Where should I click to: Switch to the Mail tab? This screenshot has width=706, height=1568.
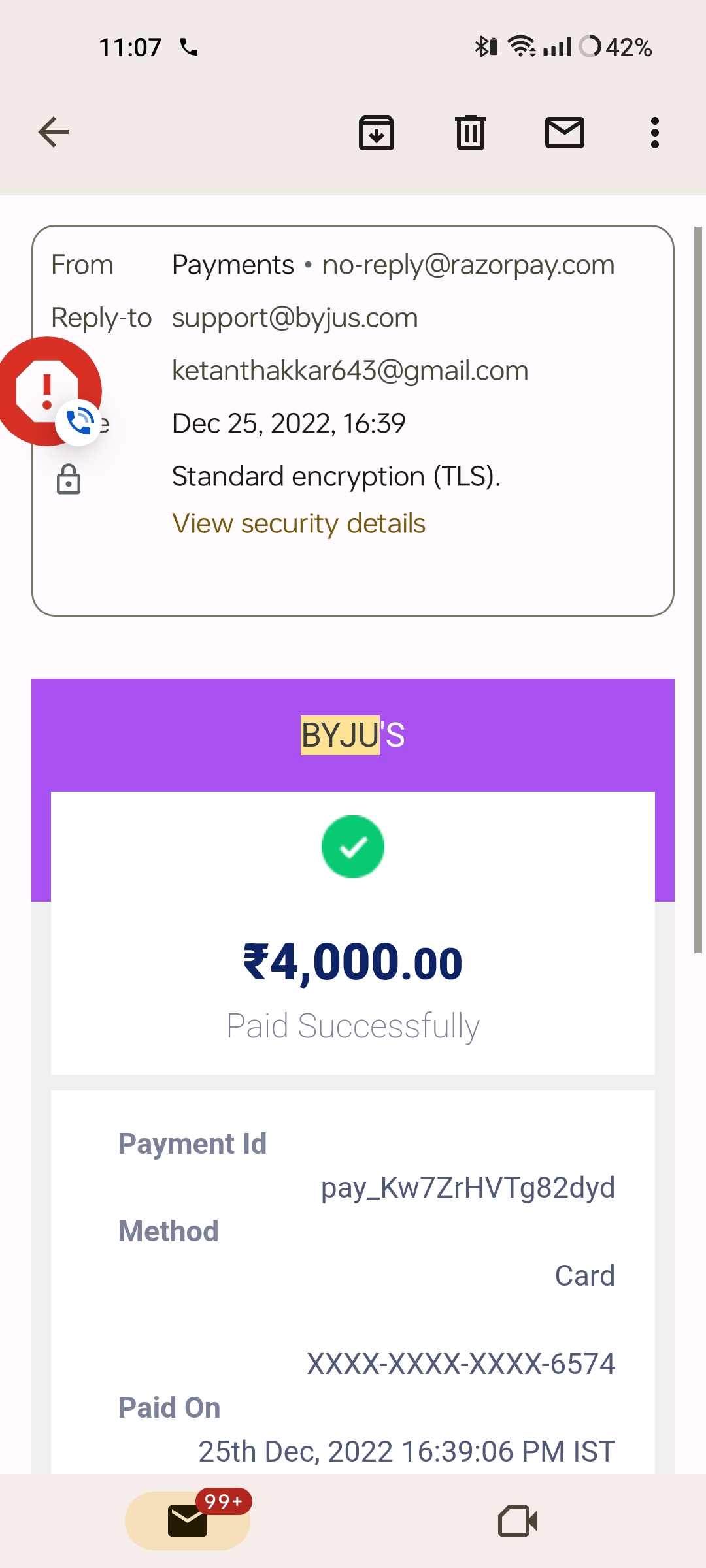pyautogui.click(x=188, y=1520)
